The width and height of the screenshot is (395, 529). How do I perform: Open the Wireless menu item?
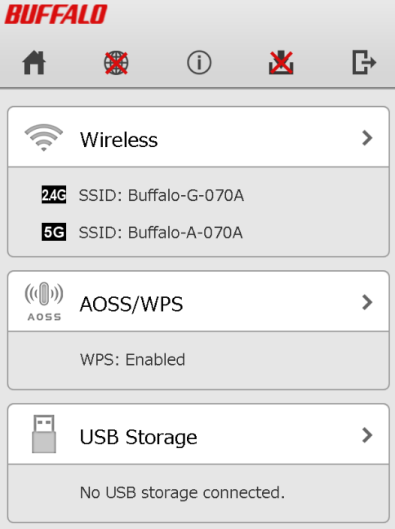point(198,137)
